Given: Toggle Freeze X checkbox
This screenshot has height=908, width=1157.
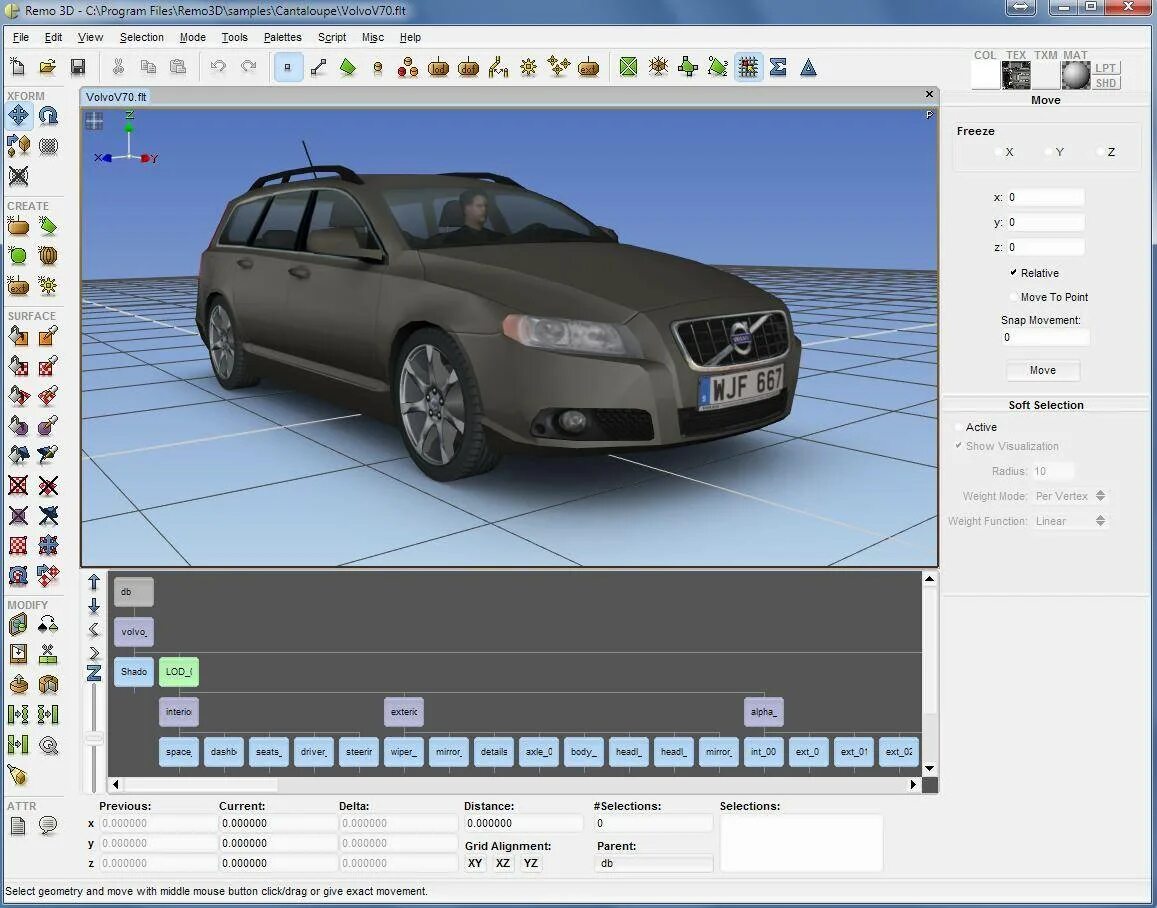Looking at the screenshot, I should (998, 152).
